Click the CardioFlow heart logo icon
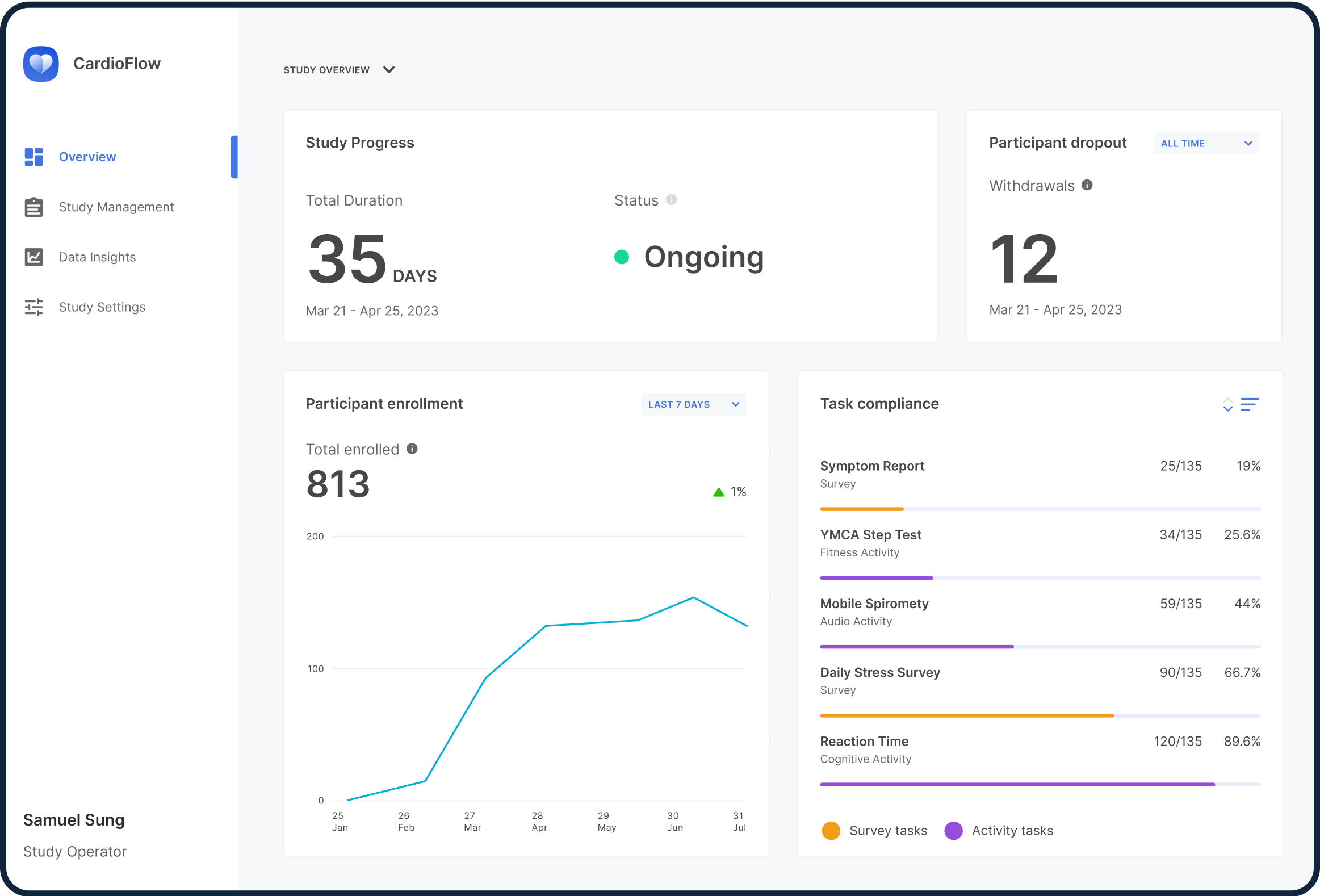The image size is (1320, 896). click(x=41, y=64)
